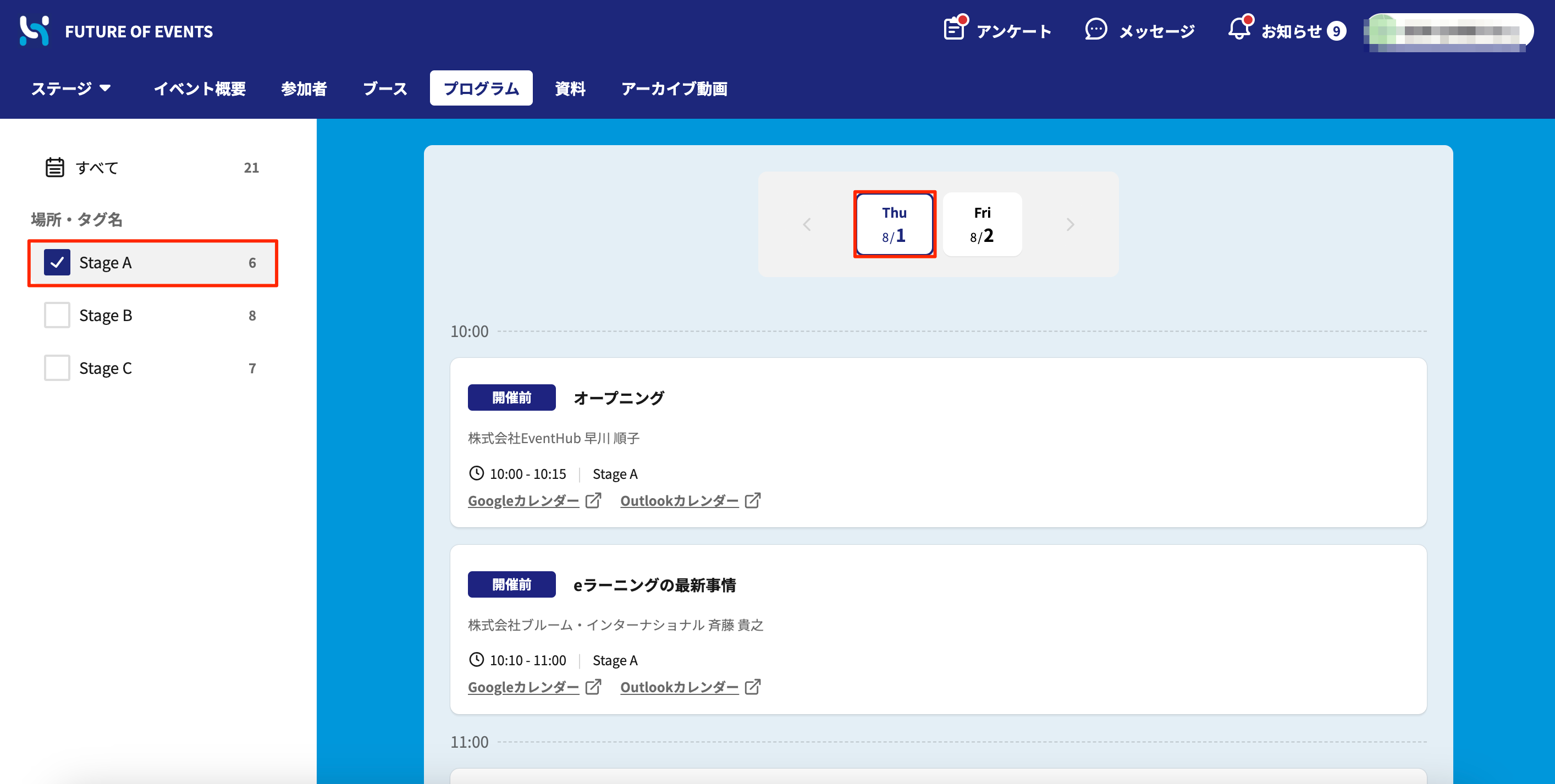
Task: Click the 10:00 time slot marker
Action: [470, 332]
